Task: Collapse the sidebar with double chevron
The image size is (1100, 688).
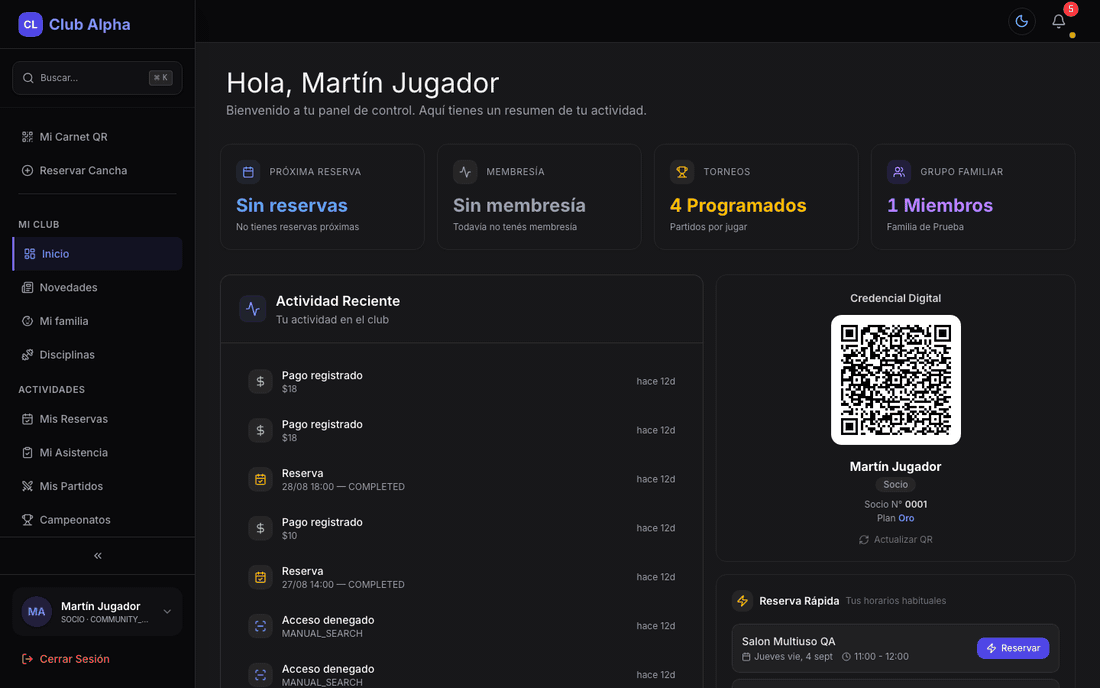Action: pos(98,555)
